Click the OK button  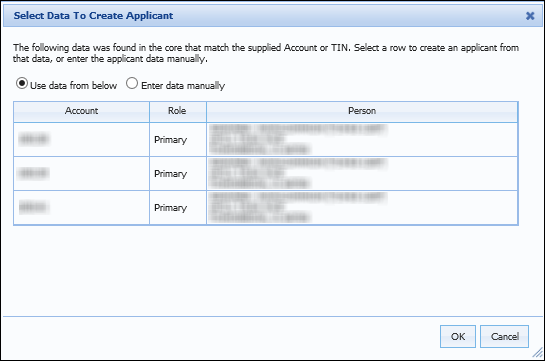coord(458,336)
